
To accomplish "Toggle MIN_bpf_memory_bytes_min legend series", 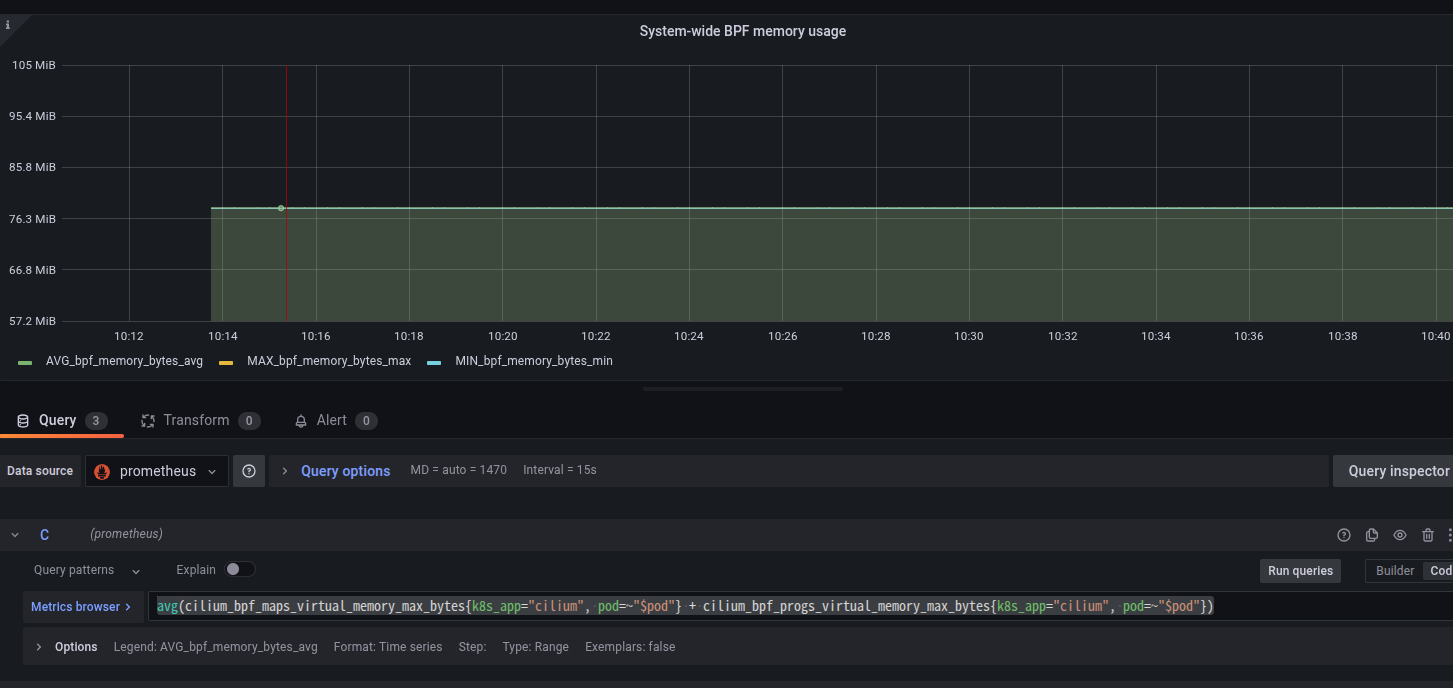I will click(x=534, y=361).
